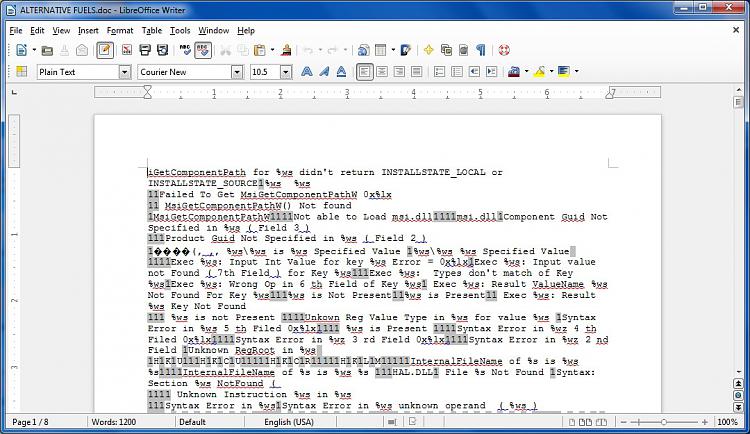Open Data Sources icon
The width and height of the screenshot is (750, 434).
(x=463, y=50)
